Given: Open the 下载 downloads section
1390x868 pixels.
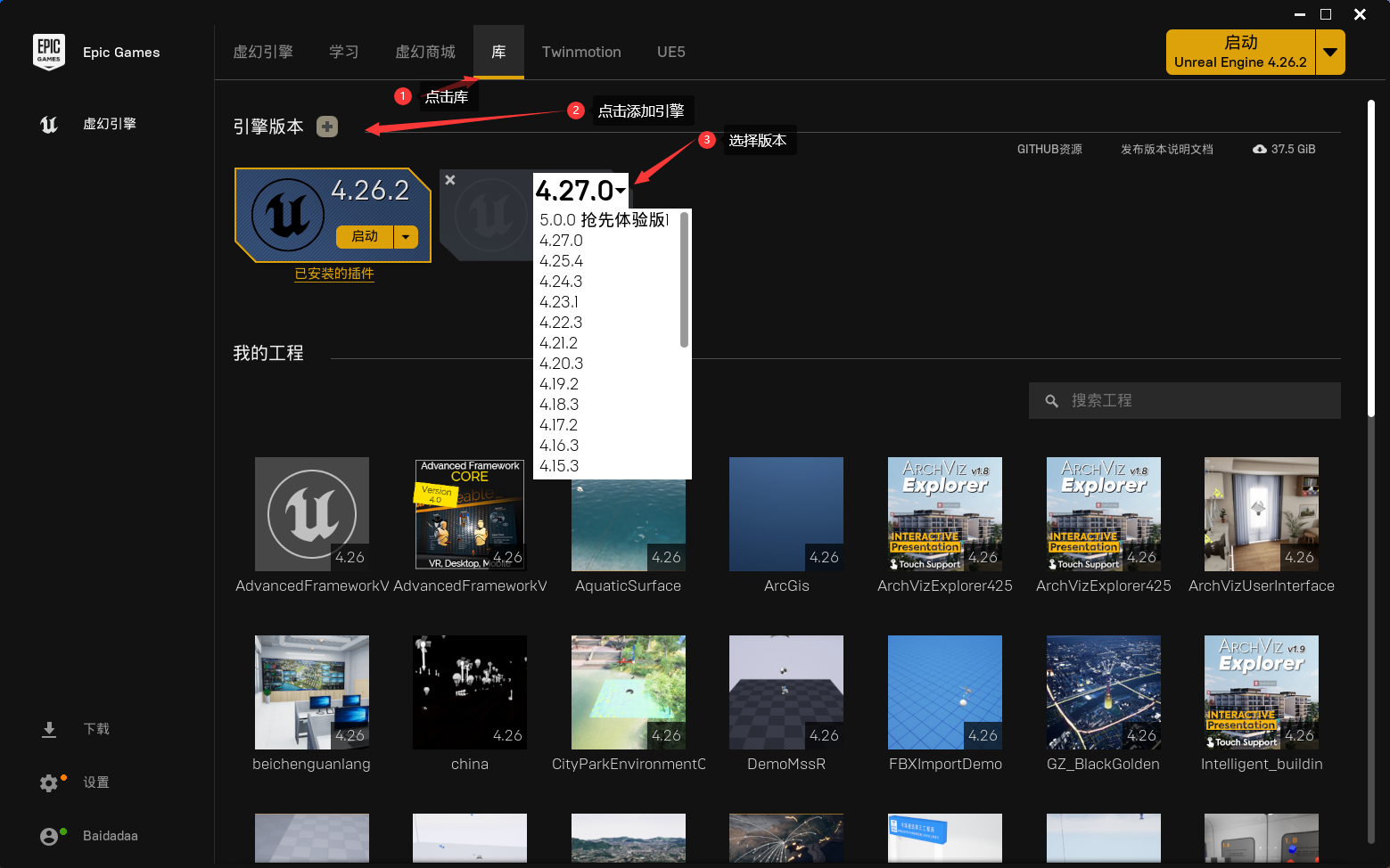Looking at the screenshot, I should (x=75, y=729).
